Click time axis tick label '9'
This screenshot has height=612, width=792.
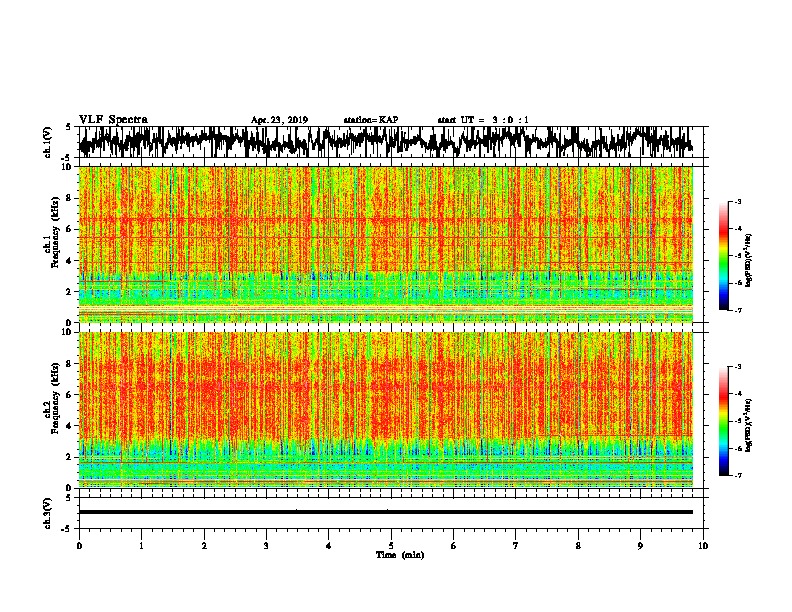[640, 546]
